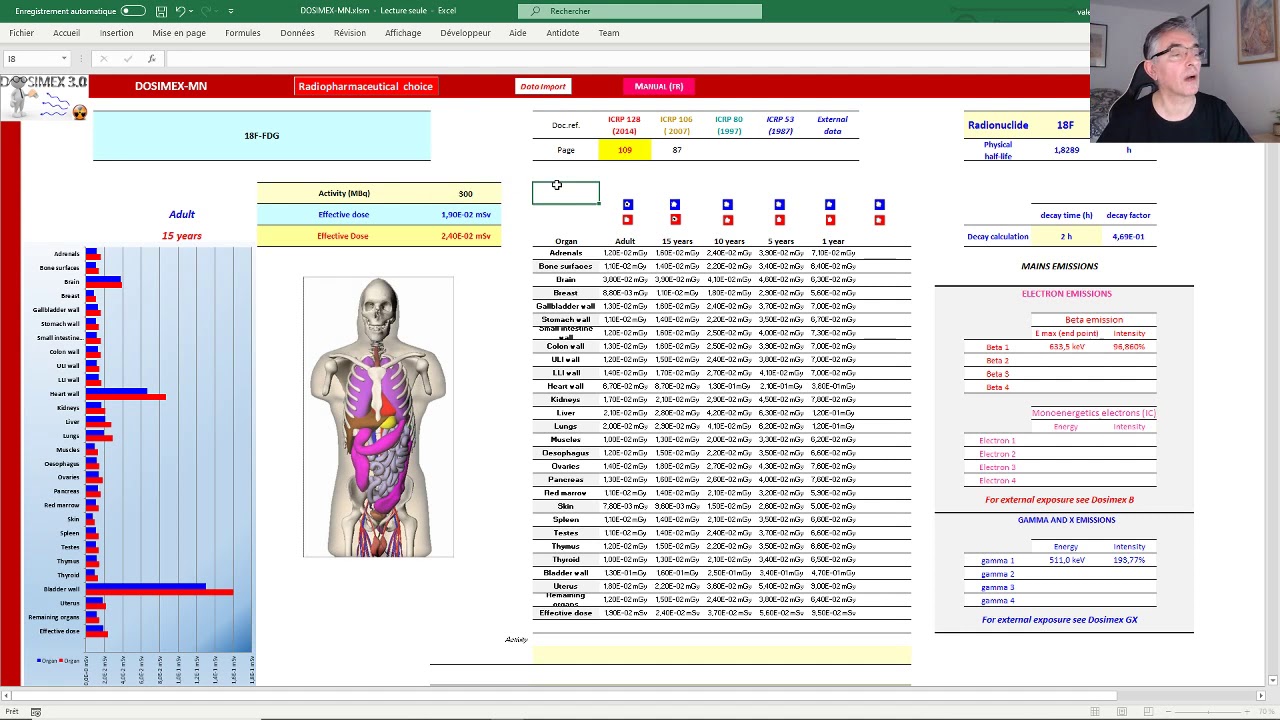Select blue radio button above 5 years column

[779, 205]
